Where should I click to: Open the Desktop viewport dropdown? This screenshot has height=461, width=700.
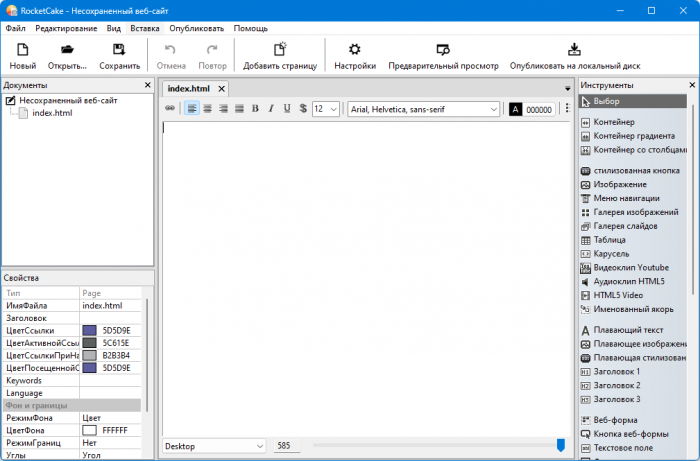tap(215, 445)
